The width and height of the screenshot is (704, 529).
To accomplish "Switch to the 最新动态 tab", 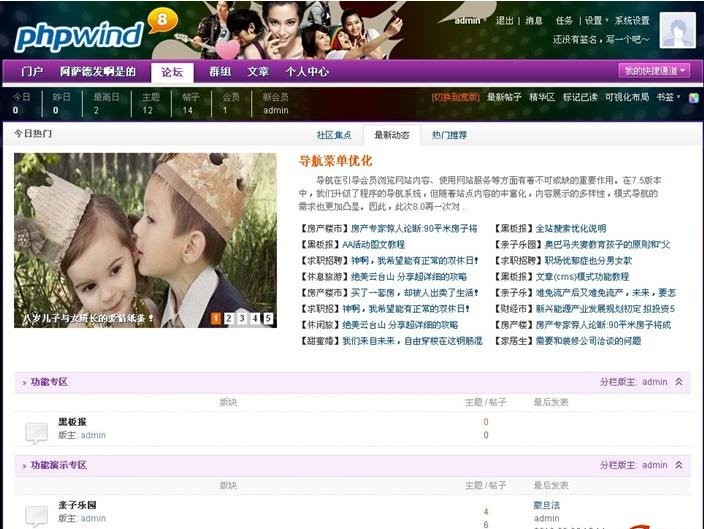I will point(392,135).
